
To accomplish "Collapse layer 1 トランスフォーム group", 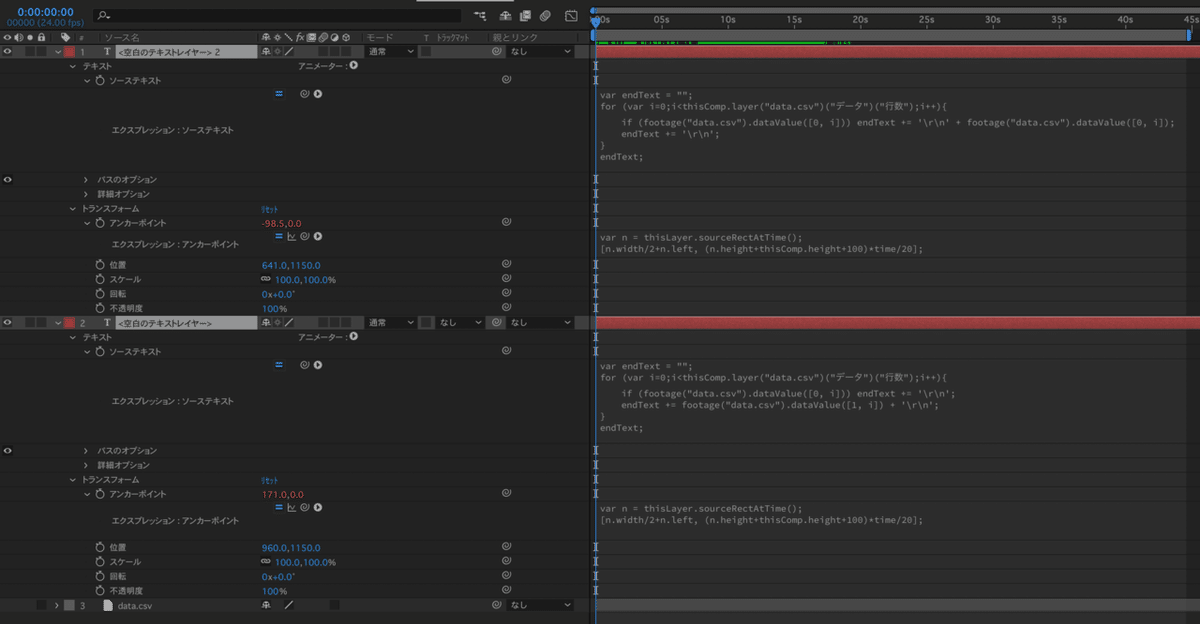I will click(73, 208).
